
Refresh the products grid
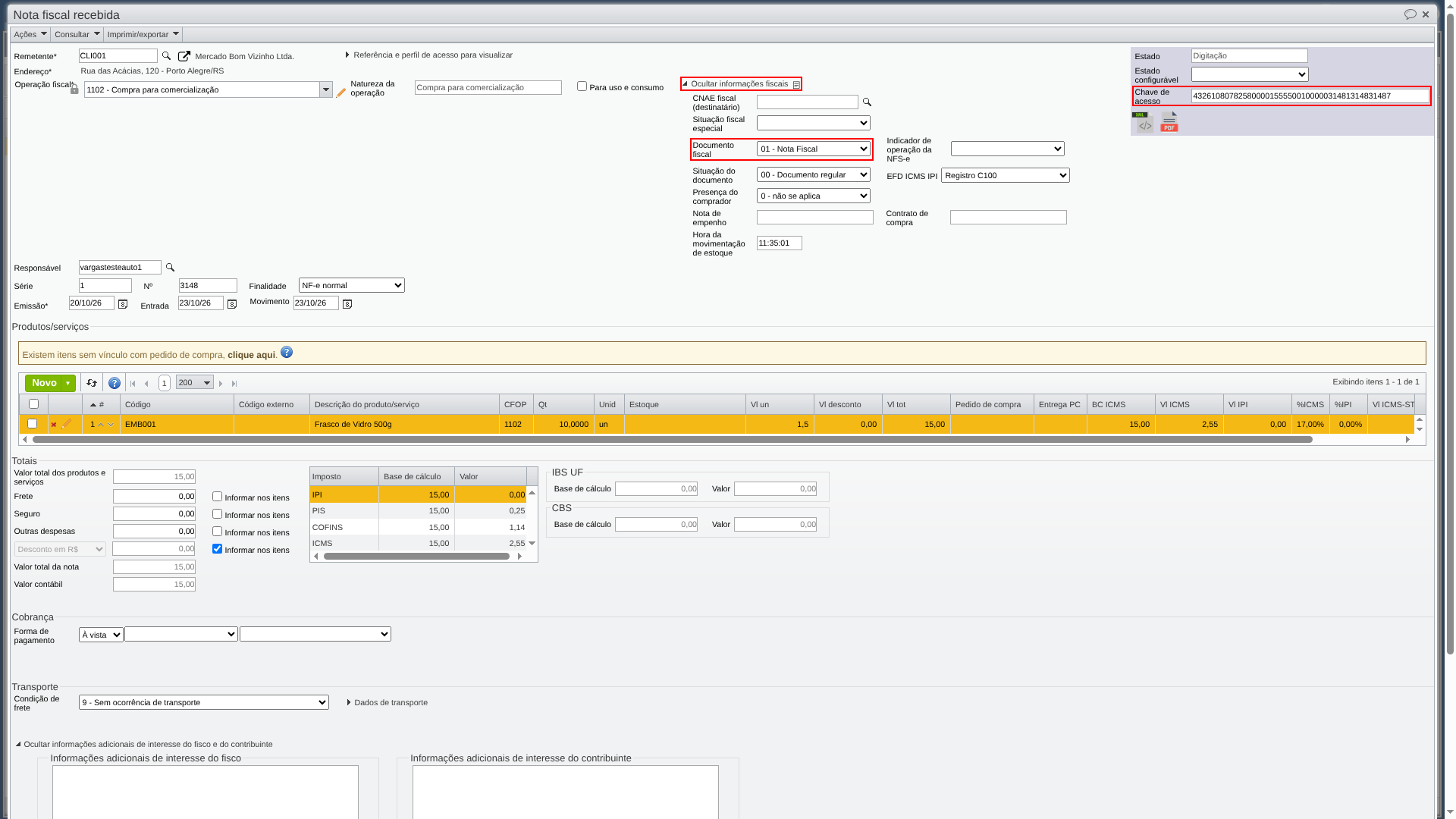pos(92,383)
